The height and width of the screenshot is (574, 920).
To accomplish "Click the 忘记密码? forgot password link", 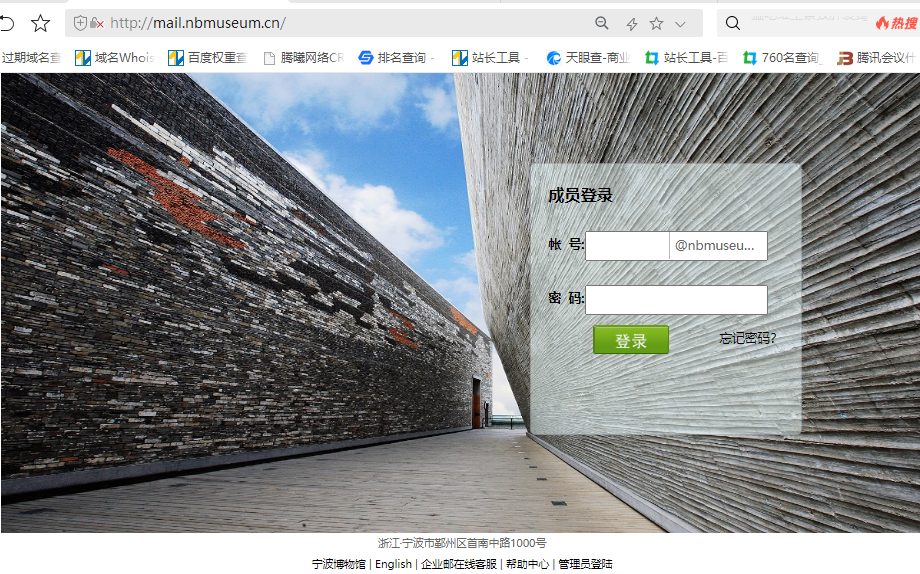I will (747, 338).
